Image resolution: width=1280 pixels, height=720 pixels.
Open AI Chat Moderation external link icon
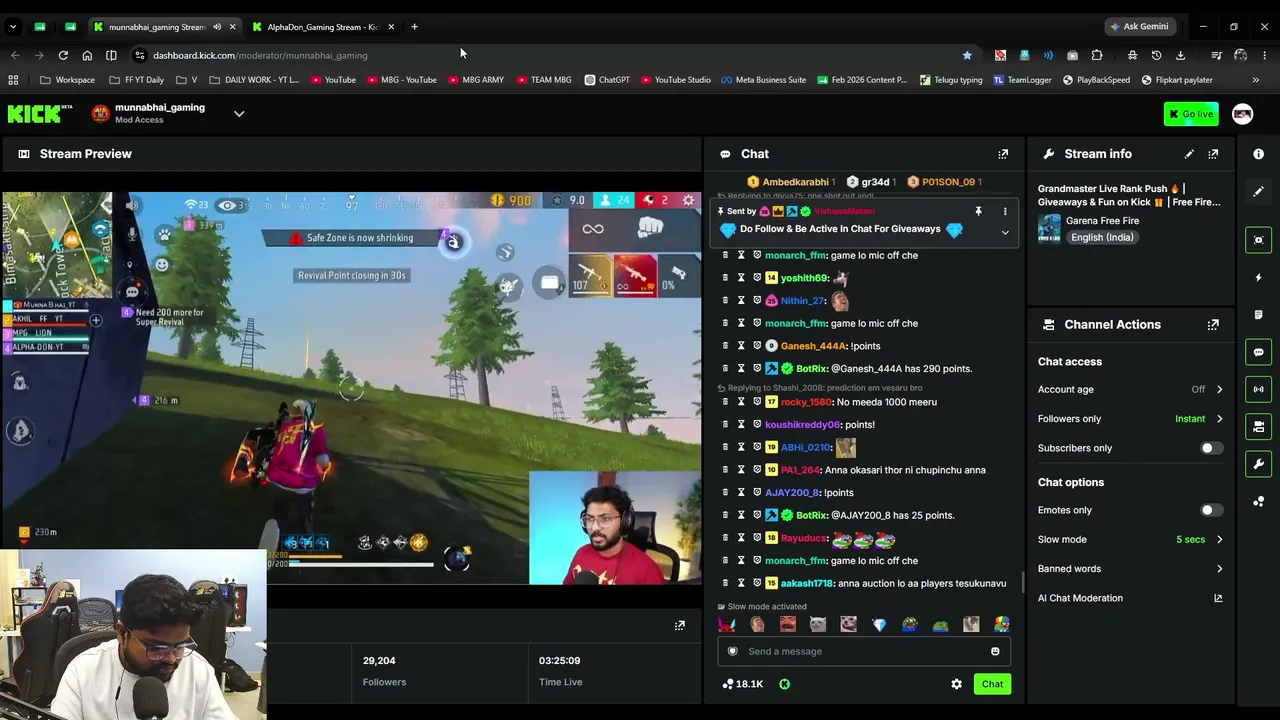[x=1218, y=598]
